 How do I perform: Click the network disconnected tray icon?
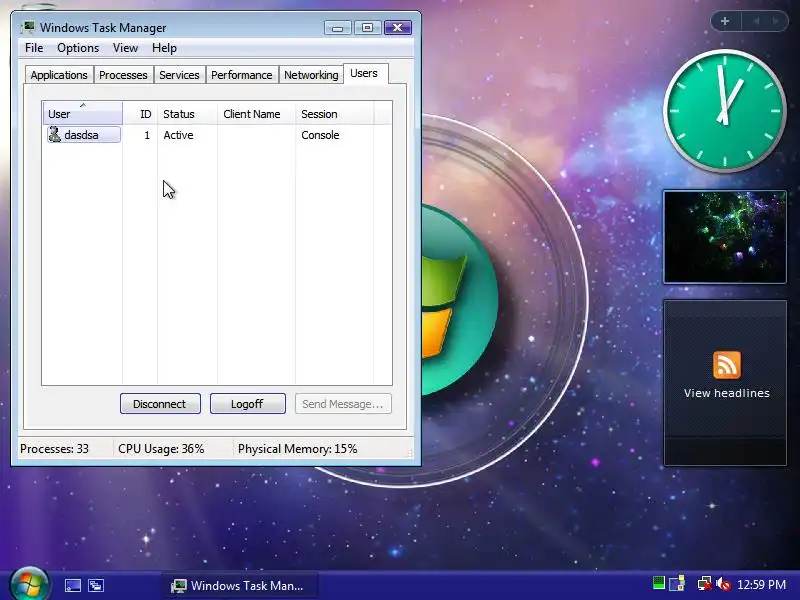[705, 583]
